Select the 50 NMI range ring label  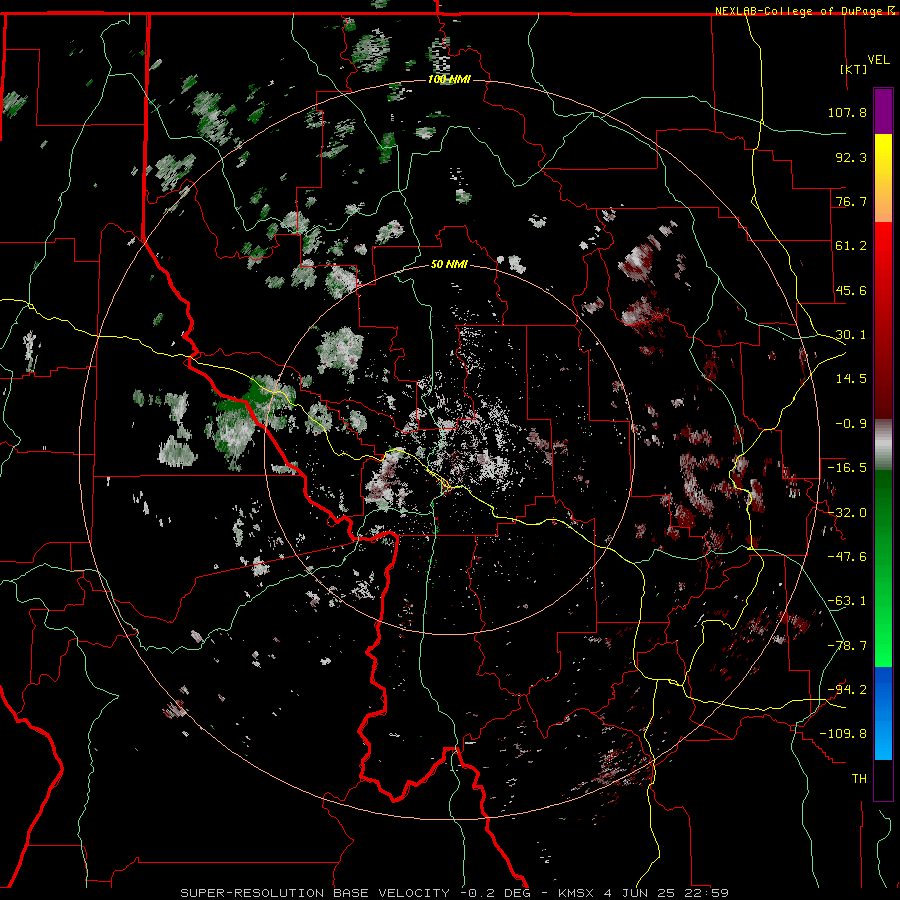(x=449, y=264)
